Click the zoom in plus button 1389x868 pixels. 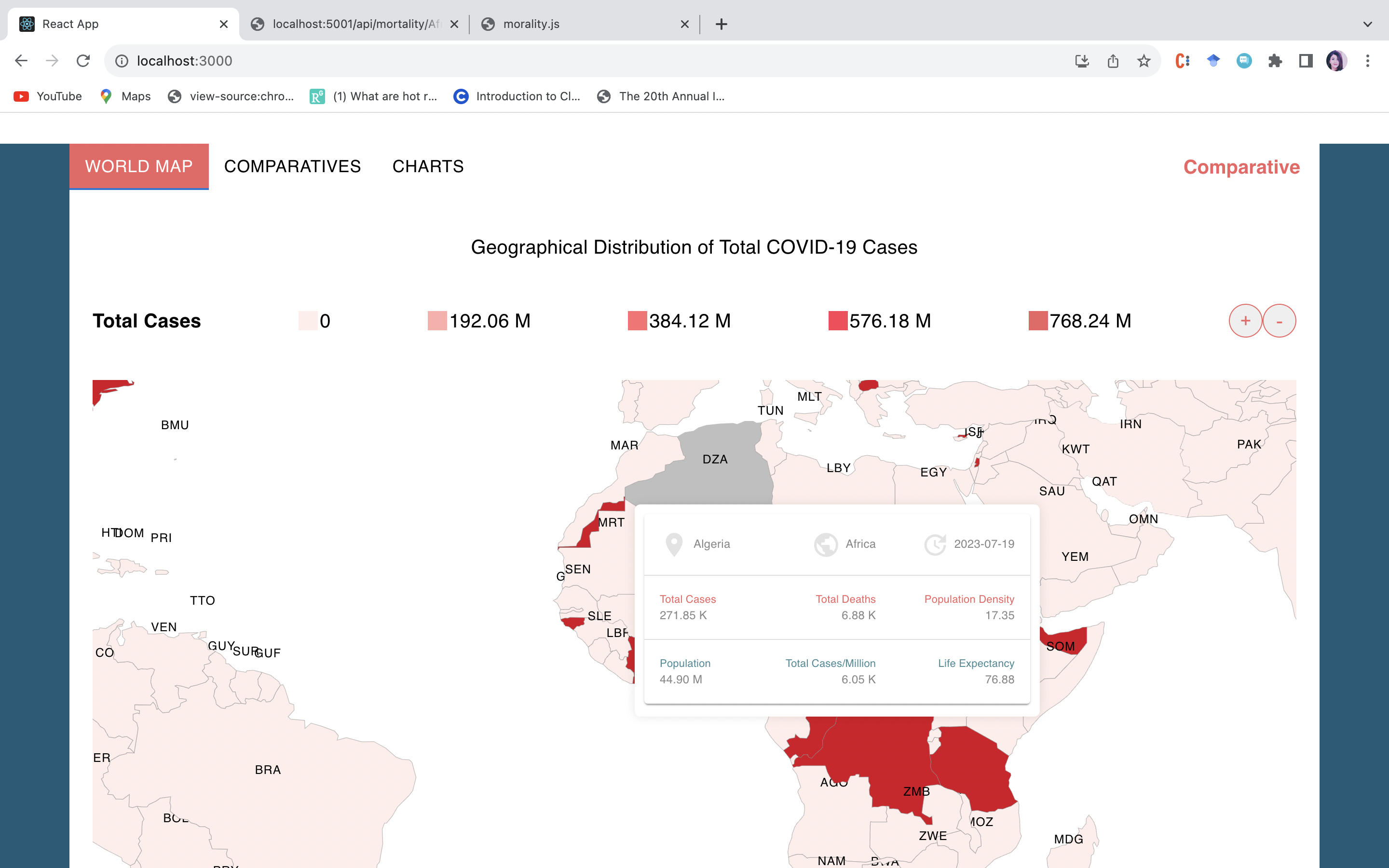click(1245, 321)
